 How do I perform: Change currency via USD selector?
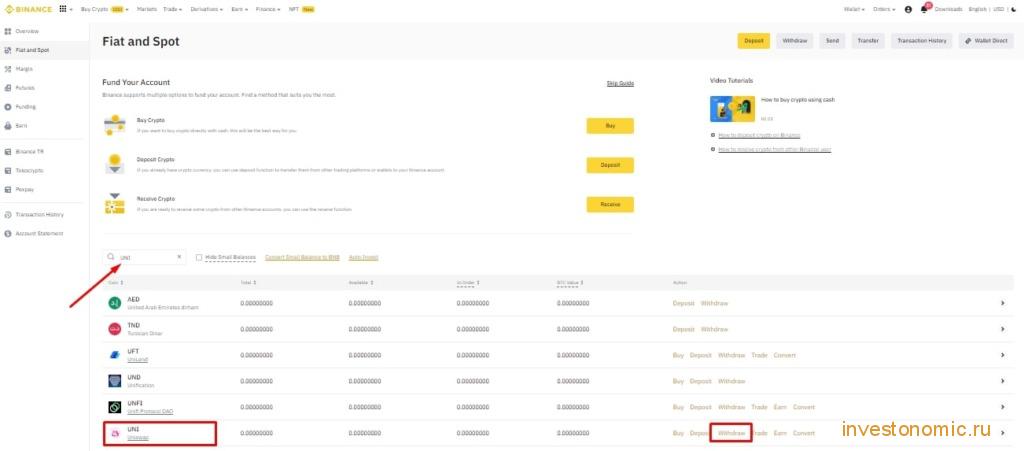pos(999,9)
